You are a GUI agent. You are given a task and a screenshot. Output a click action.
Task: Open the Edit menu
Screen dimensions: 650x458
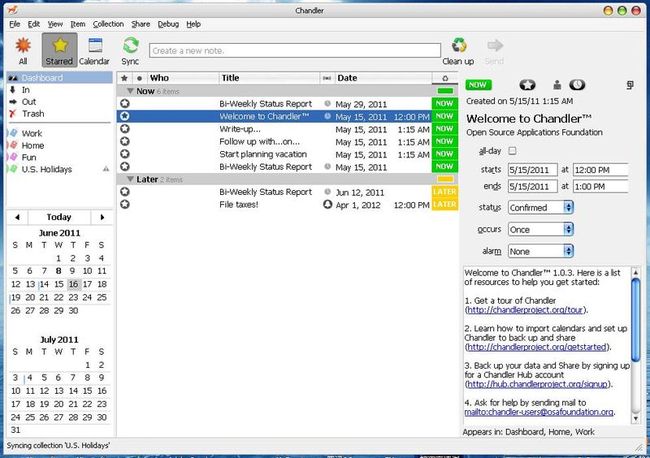tap(34, 24)
